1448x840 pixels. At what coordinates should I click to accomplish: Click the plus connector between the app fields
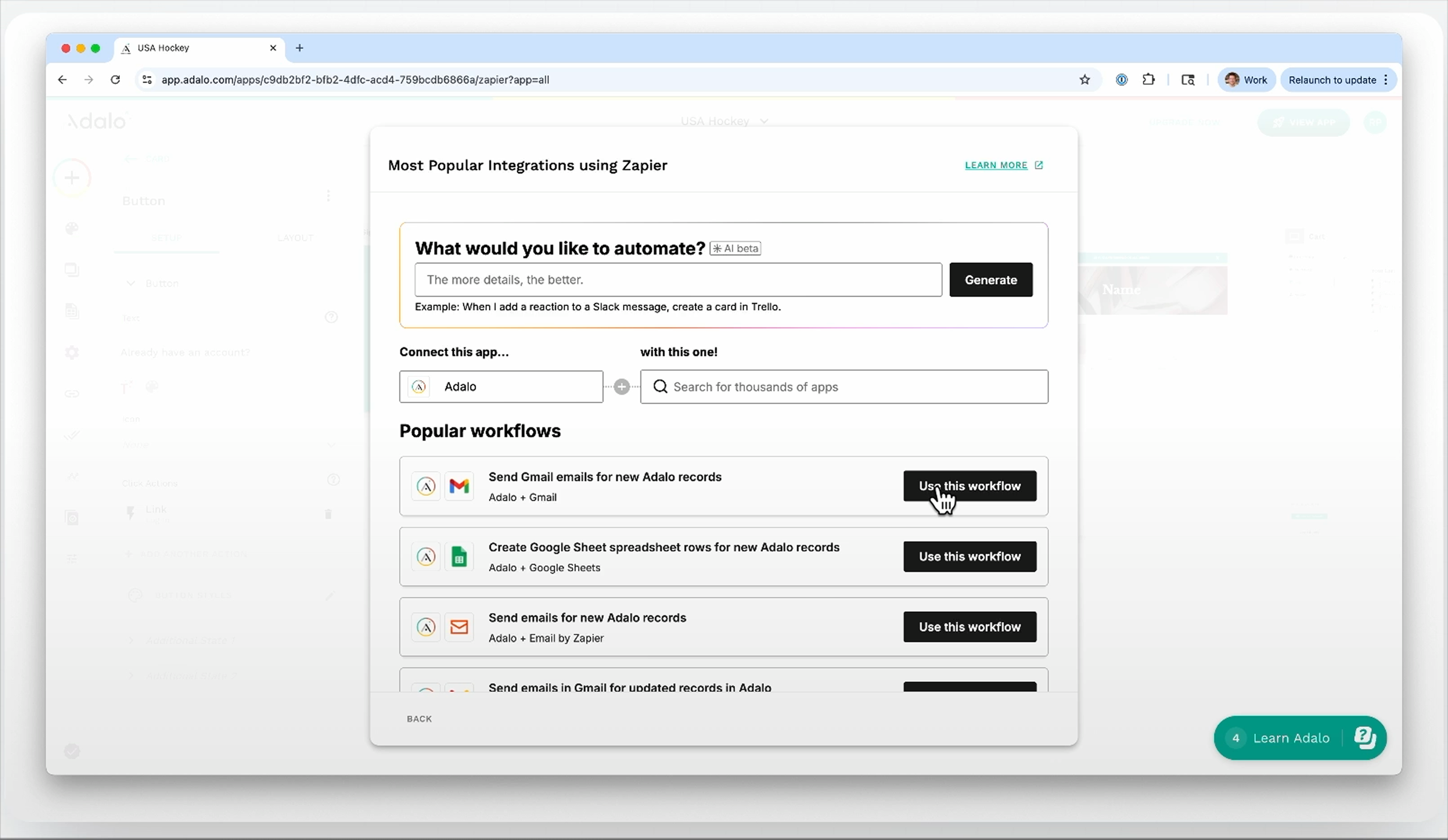point(621,387)
